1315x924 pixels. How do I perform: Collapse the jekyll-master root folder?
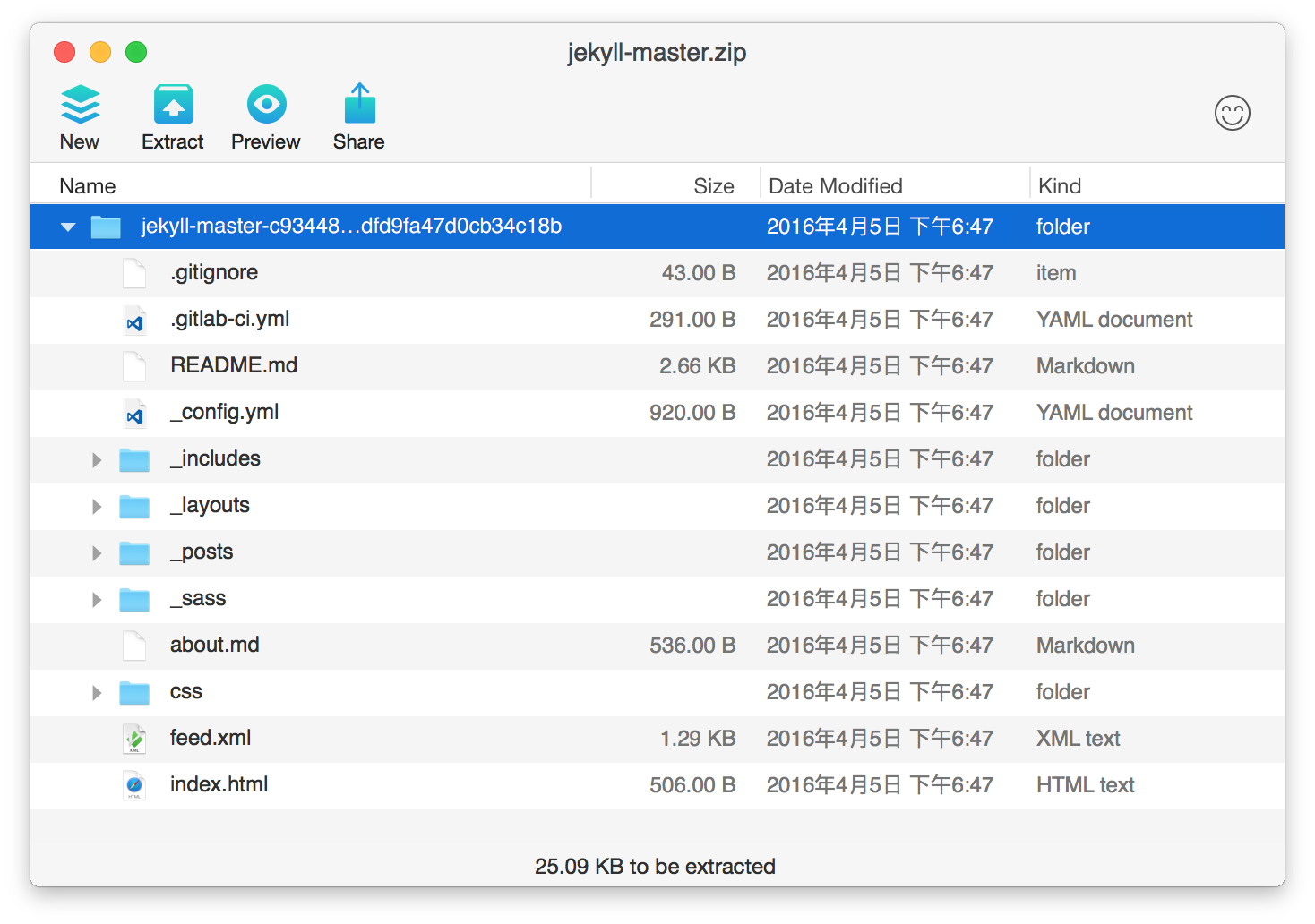pyautogui.click(x=68, y=227)
